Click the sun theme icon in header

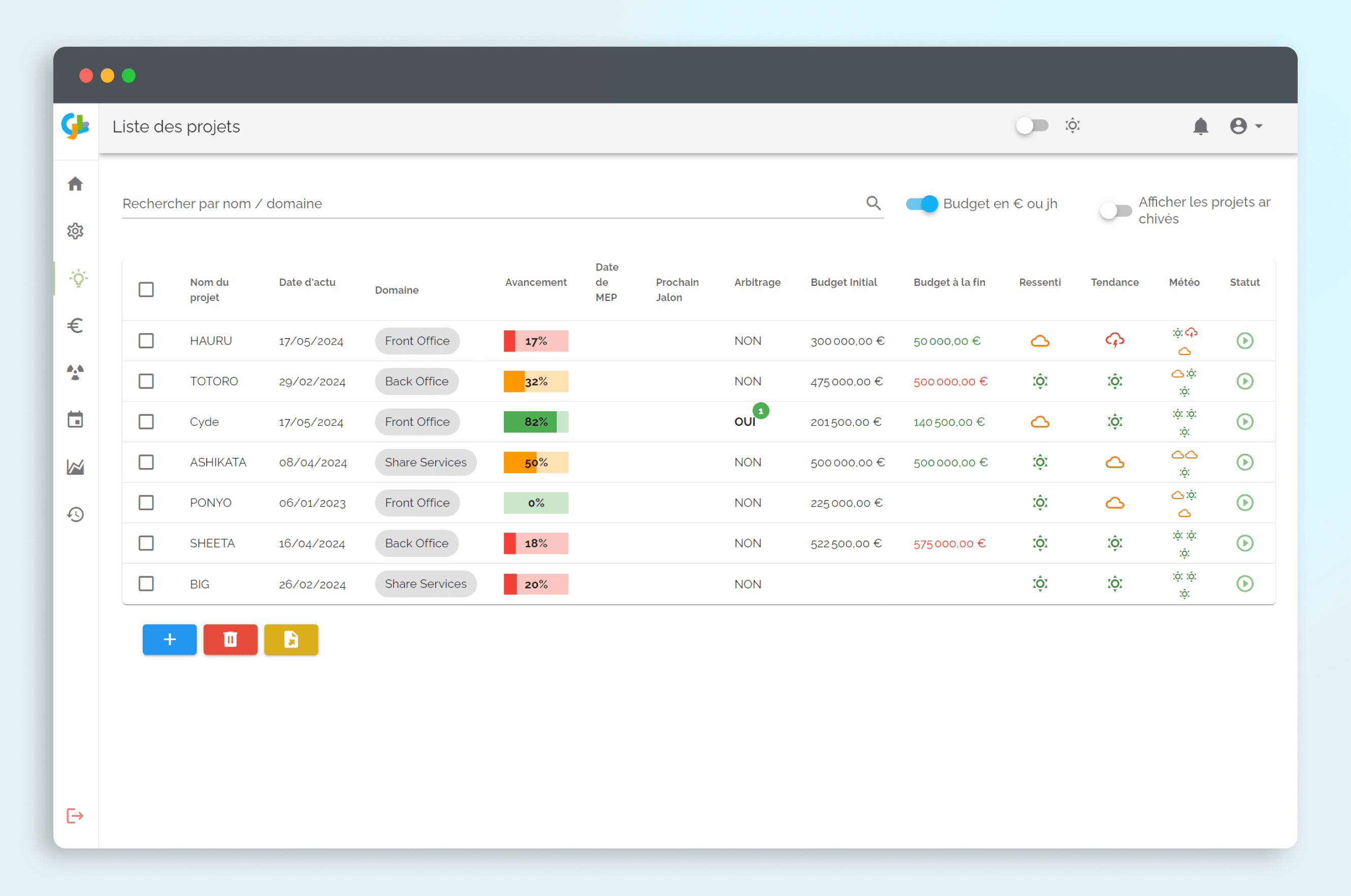tap(1073, 125)
